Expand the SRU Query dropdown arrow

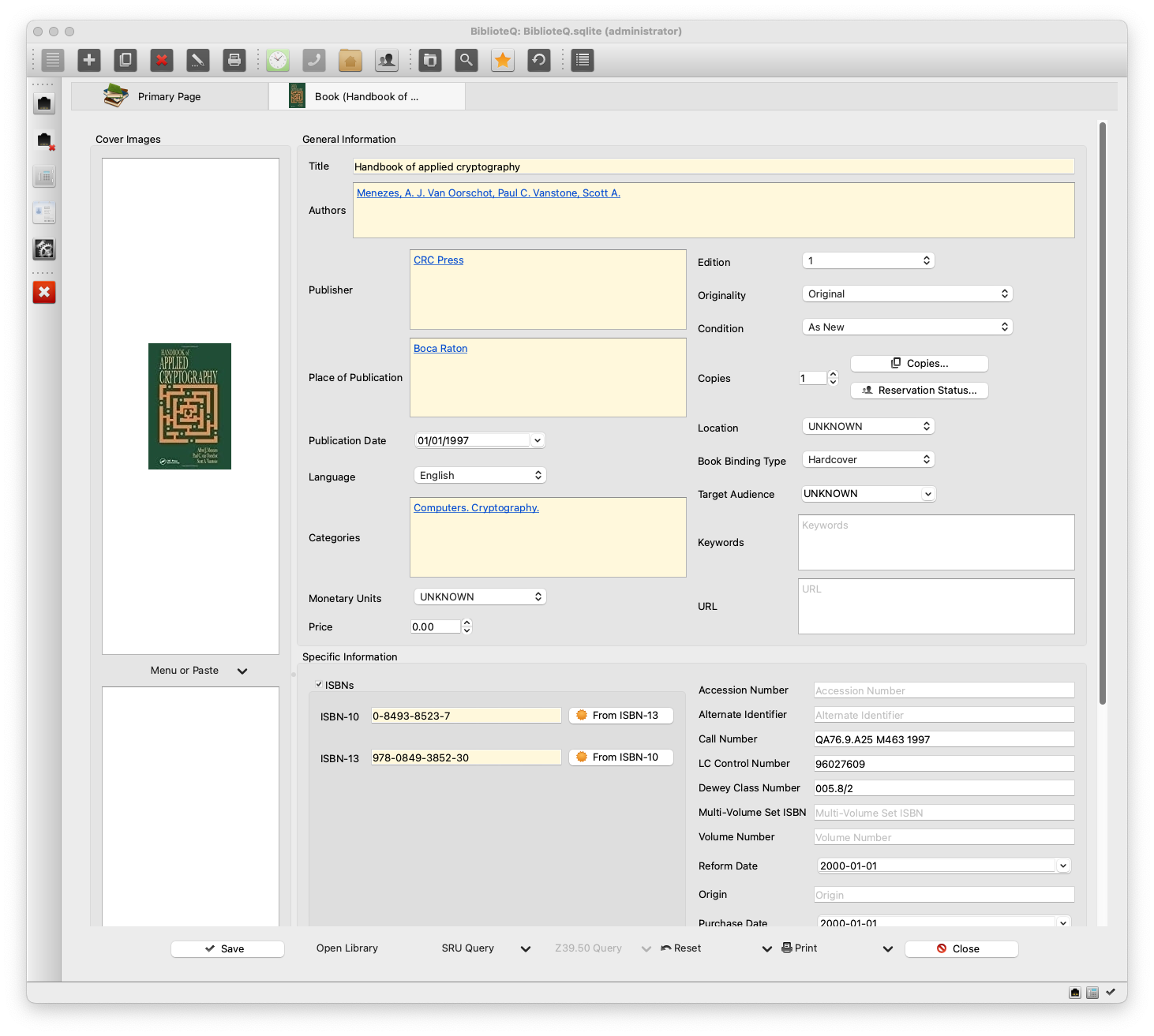pos(526,948)
